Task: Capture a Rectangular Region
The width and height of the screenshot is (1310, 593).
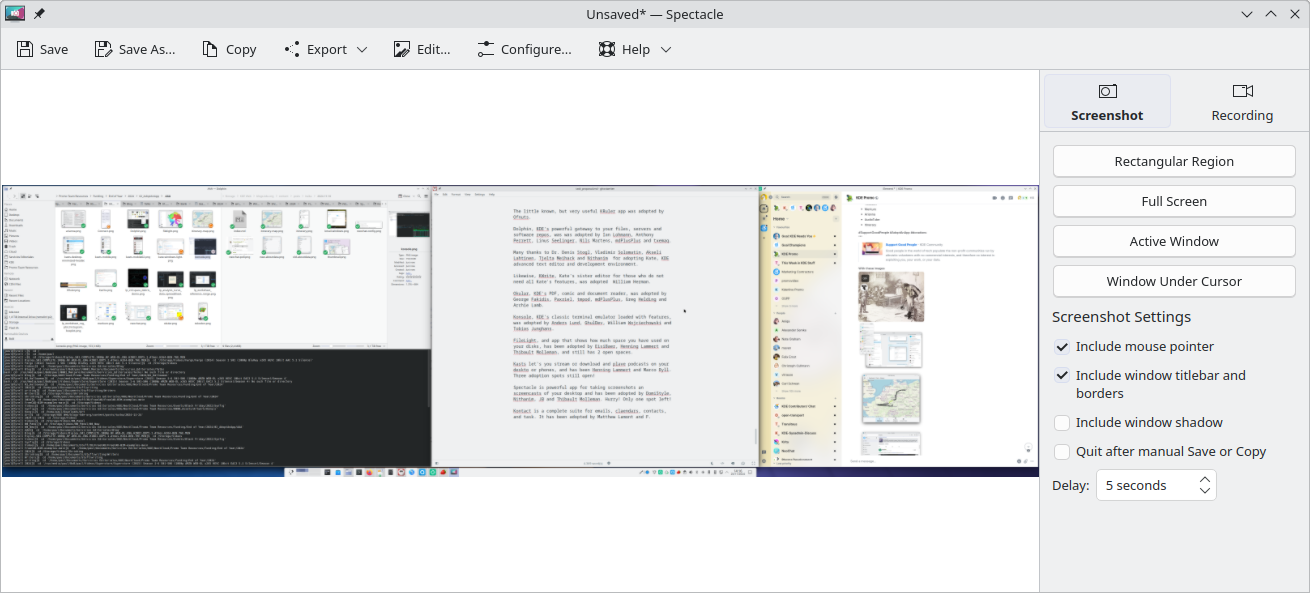Action: [1174, 161]
